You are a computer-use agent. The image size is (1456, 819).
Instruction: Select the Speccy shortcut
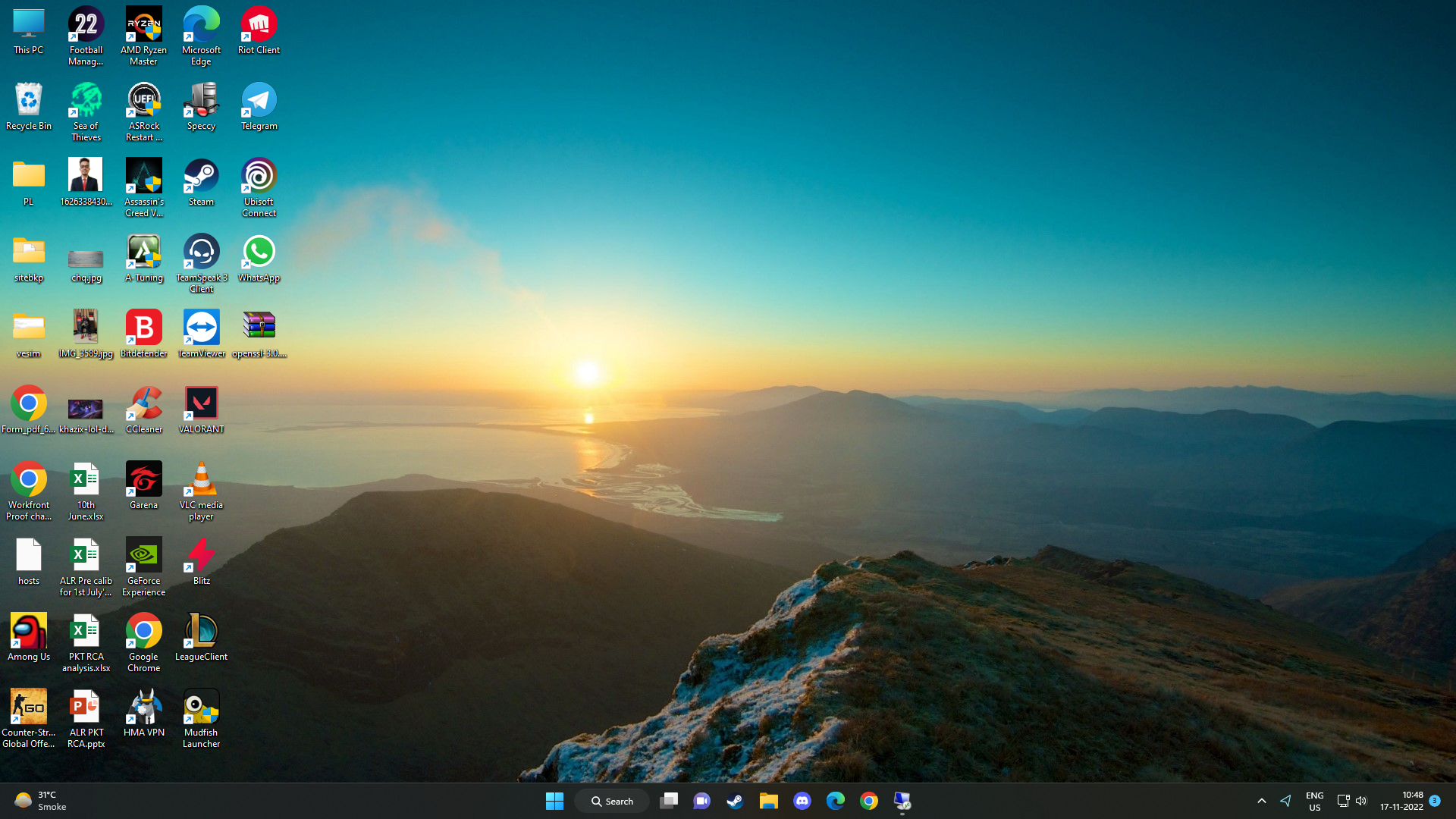[x=201, y=108]
